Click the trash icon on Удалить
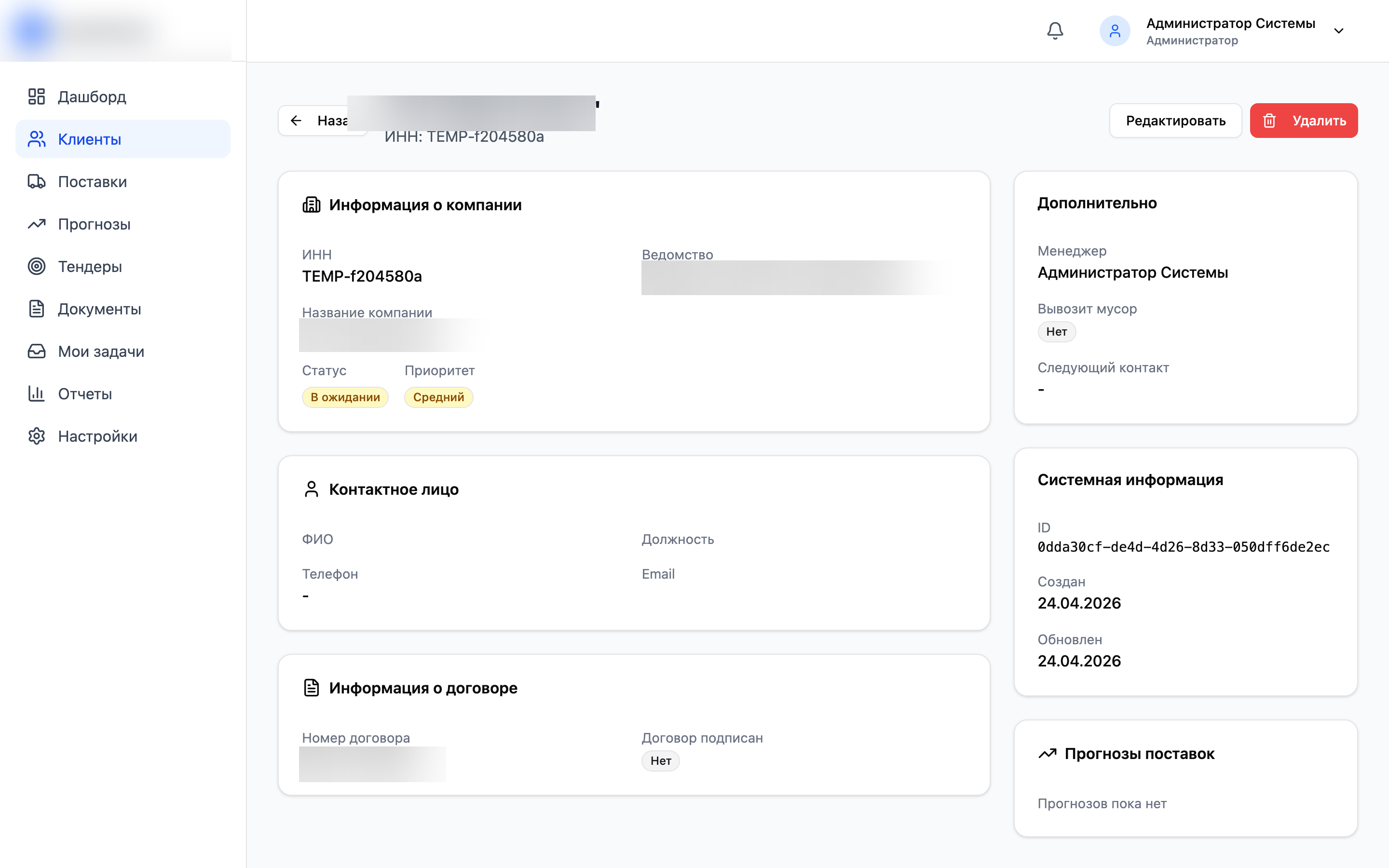This screenshot has width=1389, height=868. [1269, 121]
